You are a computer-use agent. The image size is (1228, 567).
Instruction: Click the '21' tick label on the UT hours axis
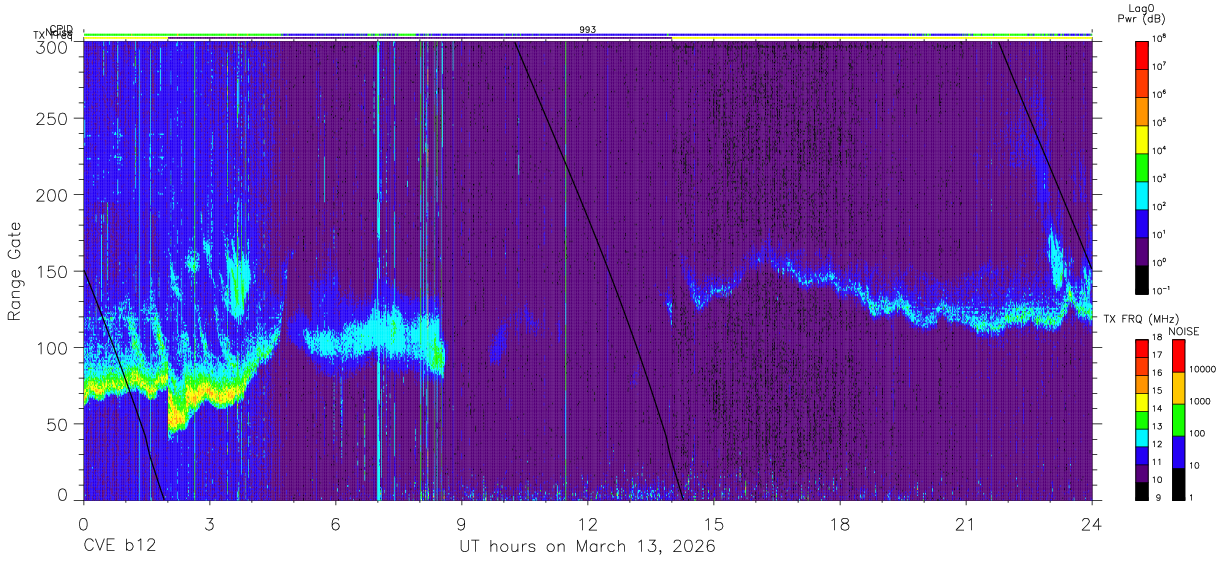[x=966, y=523]
